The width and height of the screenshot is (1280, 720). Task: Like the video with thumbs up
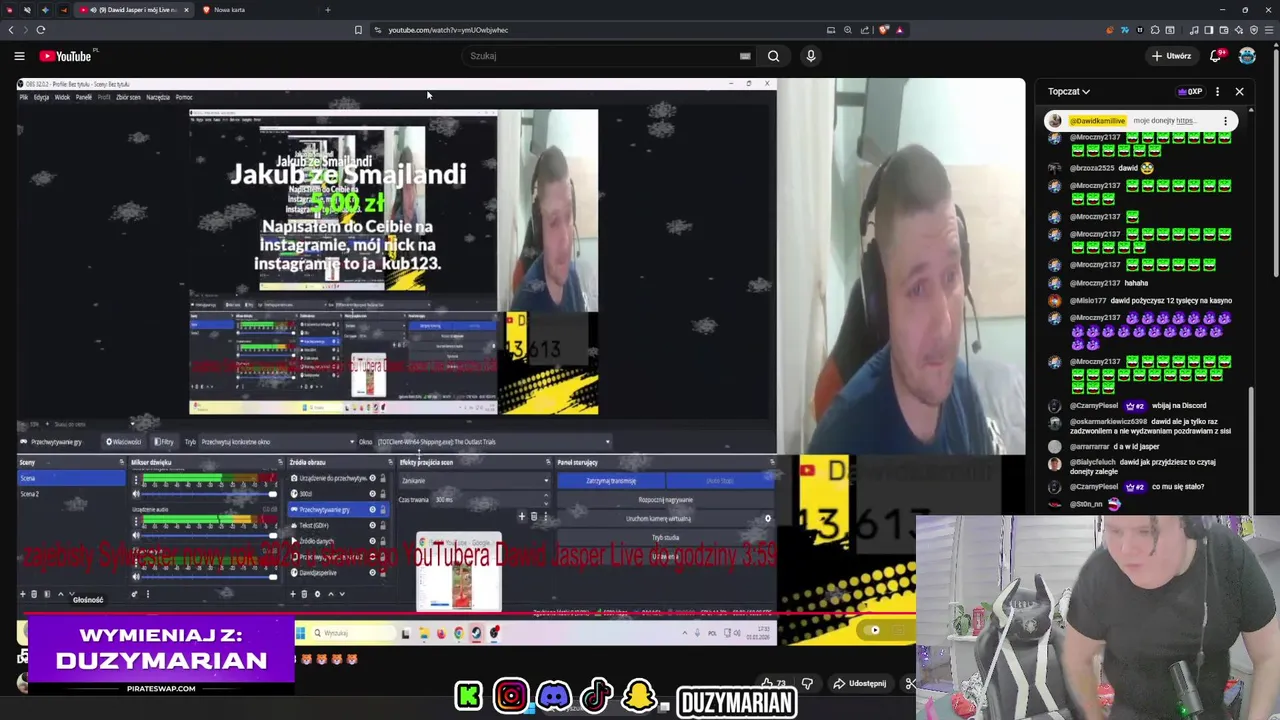[x=768, y=684]
